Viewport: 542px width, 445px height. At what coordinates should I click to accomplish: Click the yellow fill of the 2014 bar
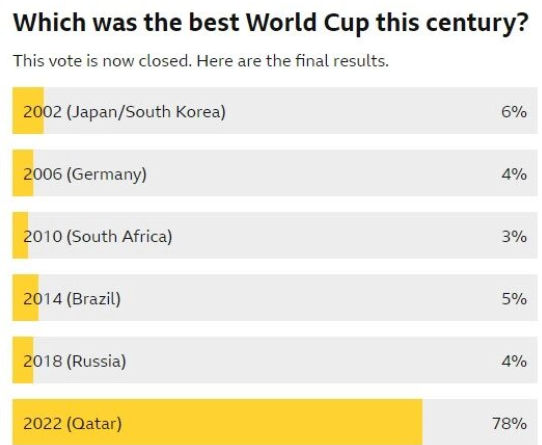(x=26, y=298)
